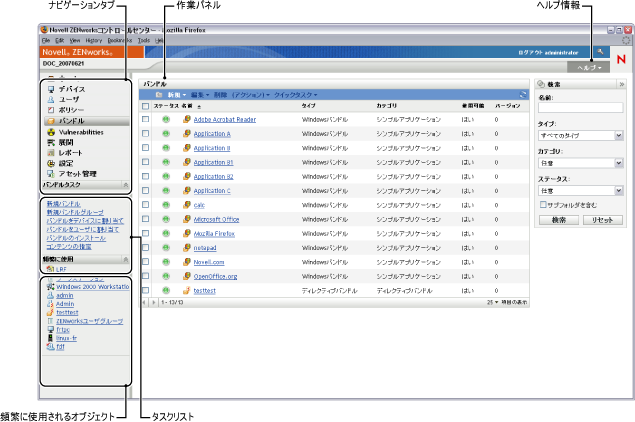The image size is (635, 422).
Task: Open the カテゴリ combo box in search
Action: point(580,163)
